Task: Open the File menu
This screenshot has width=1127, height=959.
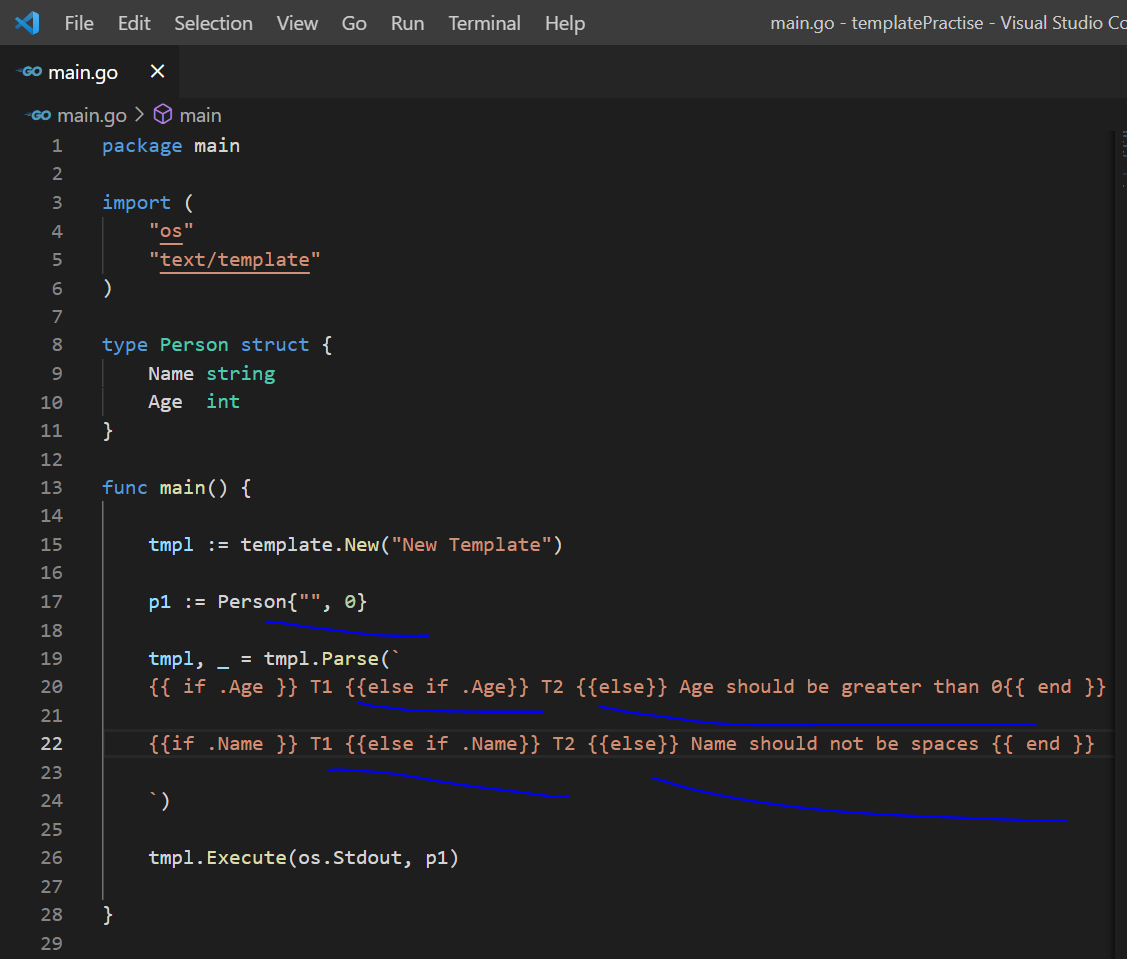Action: coord(79,24)
